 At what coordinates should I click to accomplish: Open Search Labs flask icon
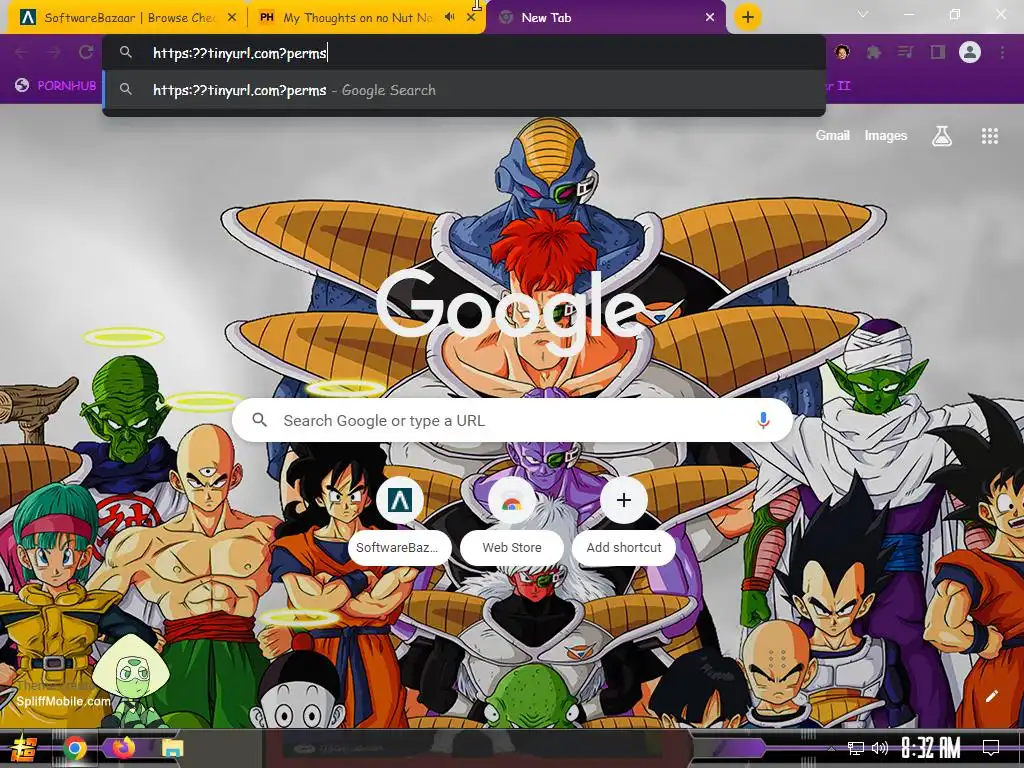(x=942, y=136)
